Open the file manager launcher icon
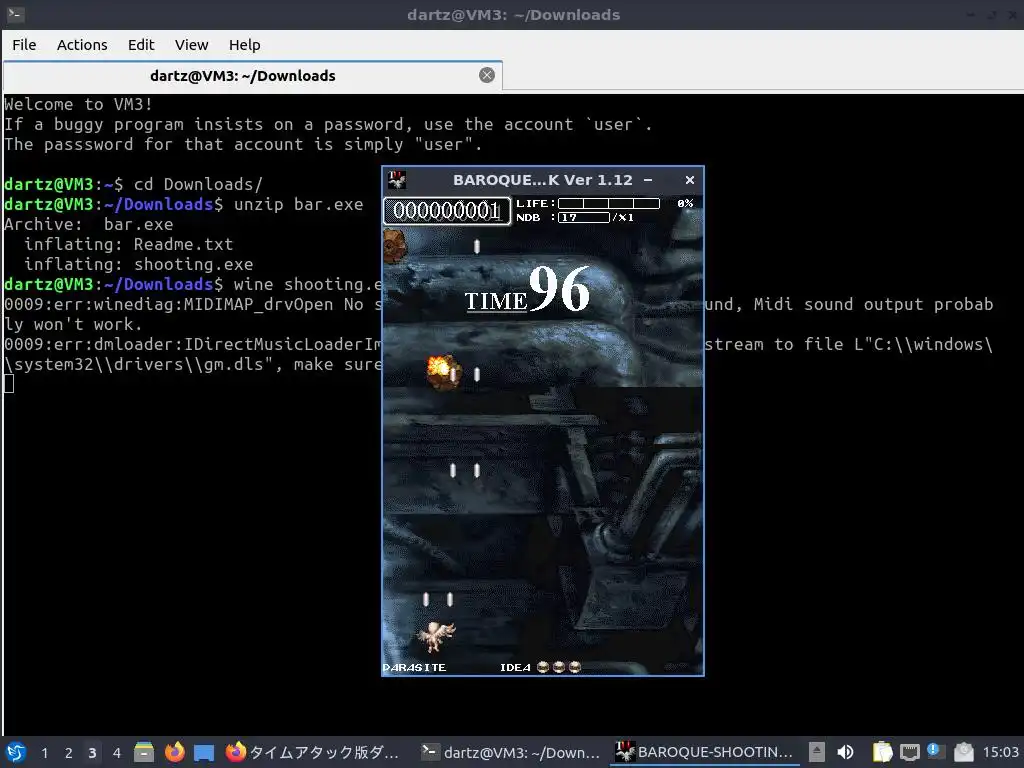Viewport: 1024px width, 768px height. (144, 752)
